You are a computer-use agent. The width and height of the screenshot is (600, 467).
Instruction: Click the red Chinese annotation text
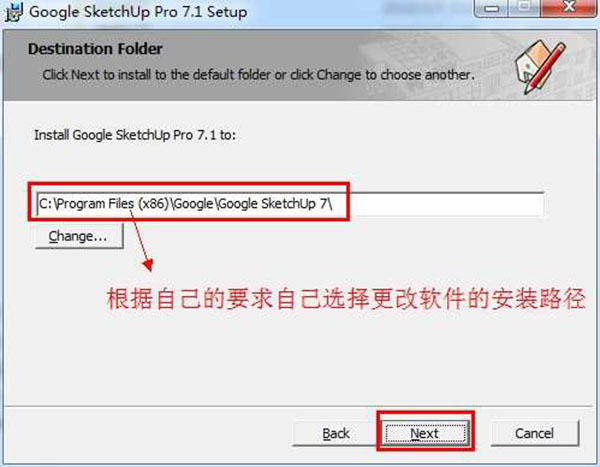346,299
